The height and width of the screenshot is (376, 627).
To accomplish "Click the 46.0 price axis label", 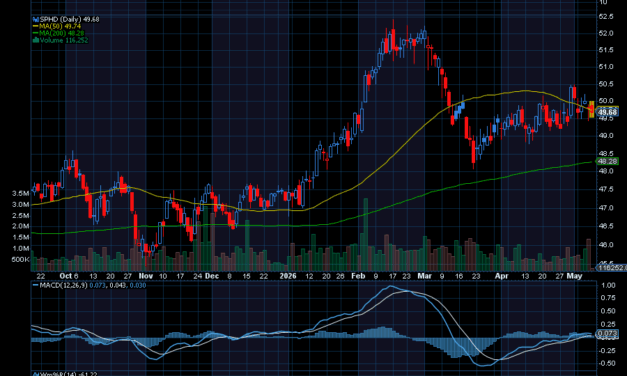I will pos(606,244).
